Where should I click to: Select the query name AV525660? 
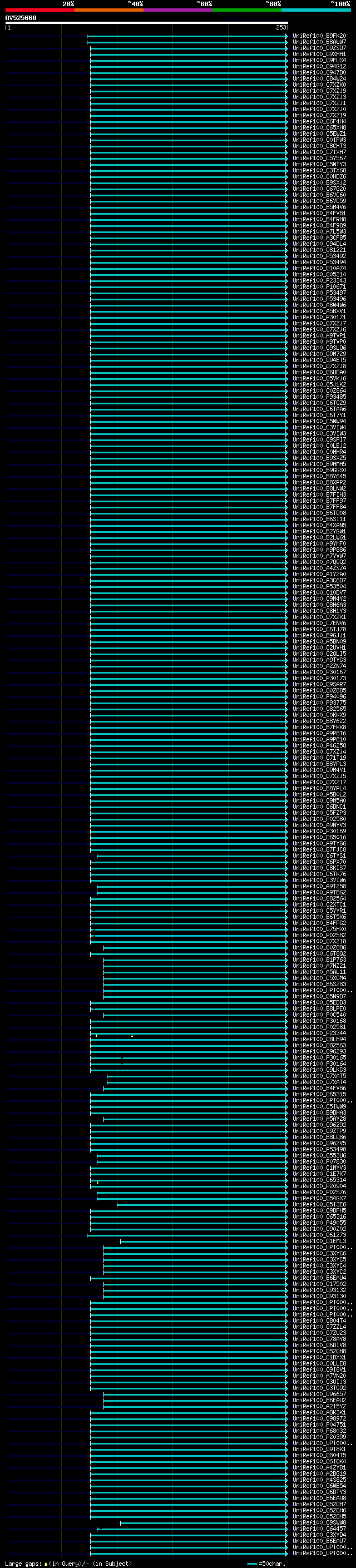tap(21, 18)
